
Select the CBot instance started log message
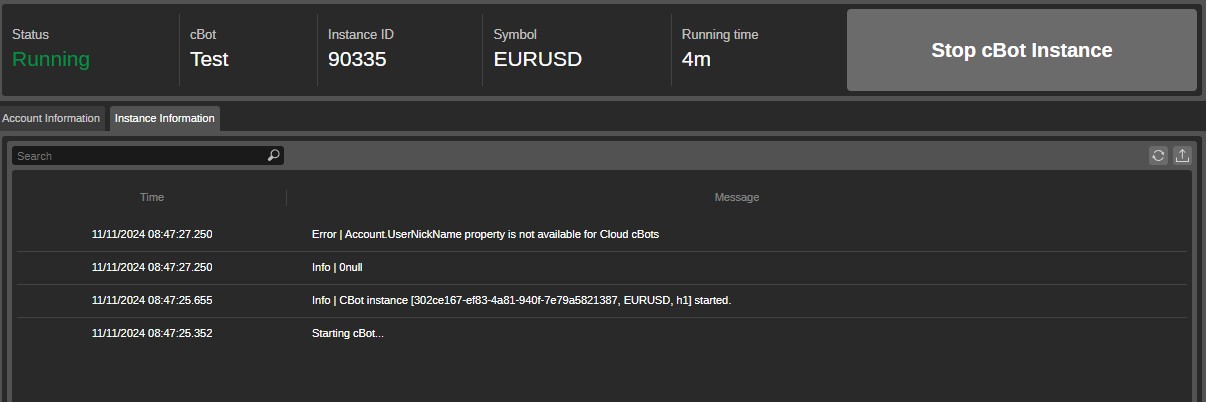coord(602,300)
